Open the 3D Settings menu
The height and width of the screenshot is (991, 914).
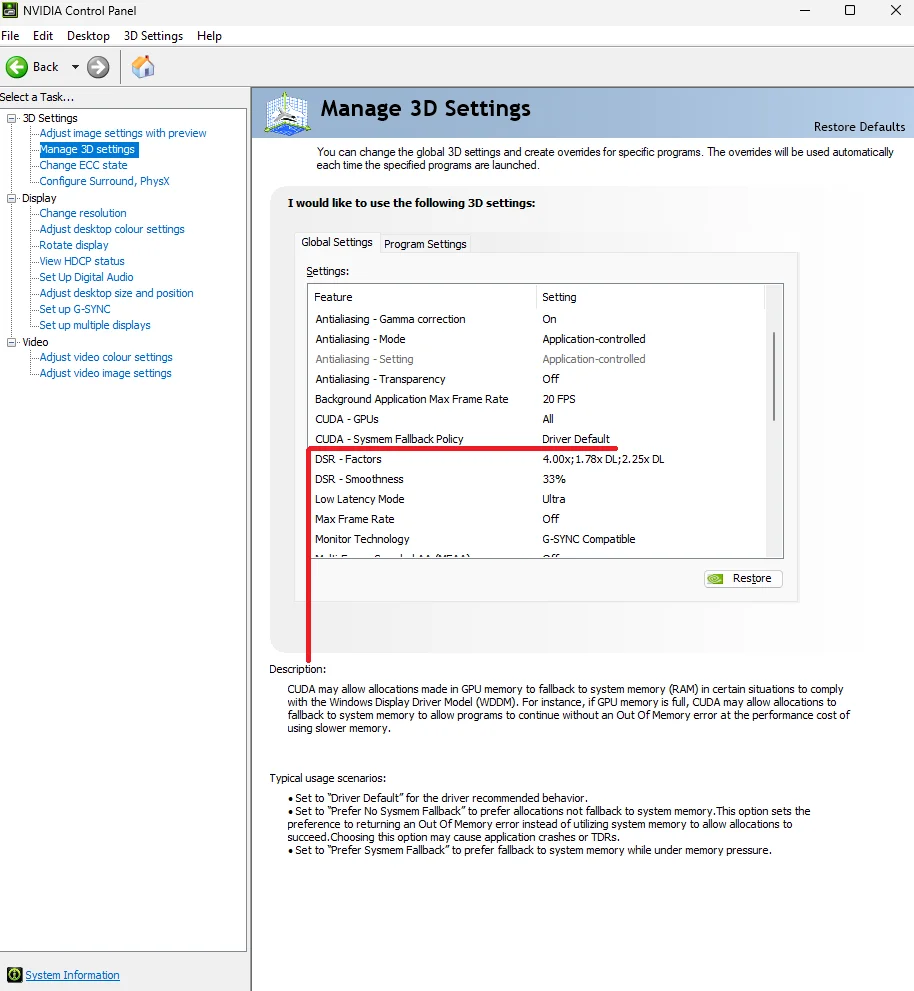(x=154, y=36)
